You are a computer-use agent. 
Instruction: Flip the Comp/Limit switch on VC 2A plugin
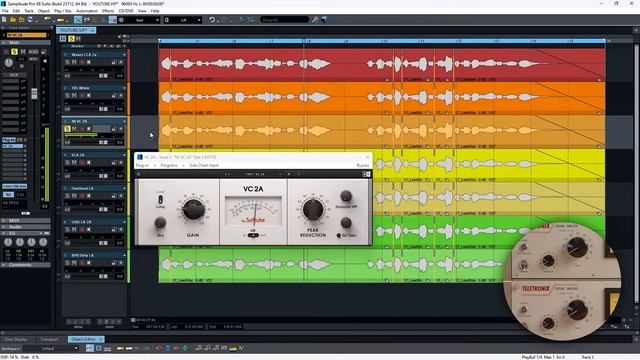[x=160, y=199]
